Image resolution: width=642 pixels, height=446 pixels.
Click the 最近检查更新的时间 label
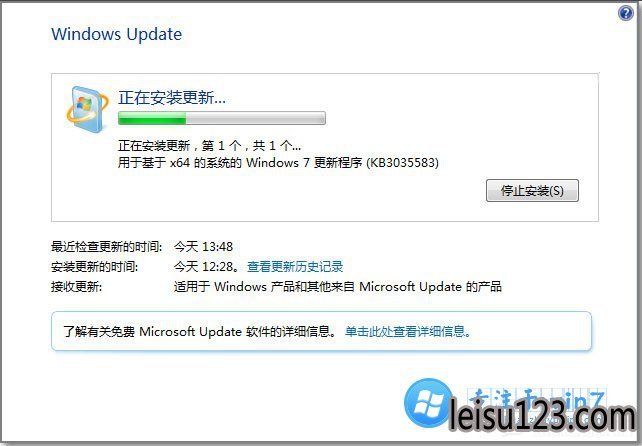106,247
